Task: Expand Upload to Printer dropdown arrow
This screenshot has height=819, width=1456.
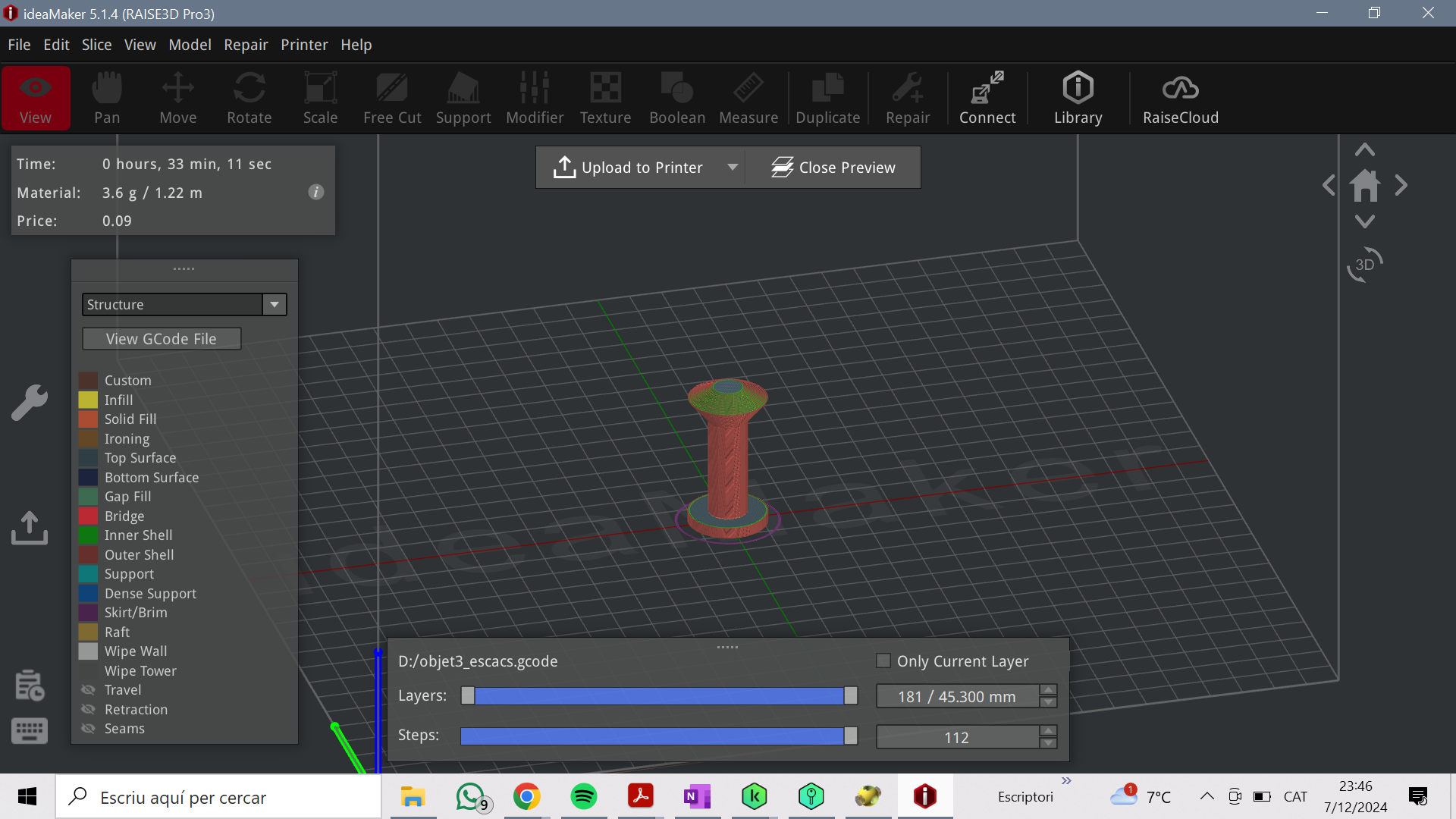Action: tap(733, 167)
